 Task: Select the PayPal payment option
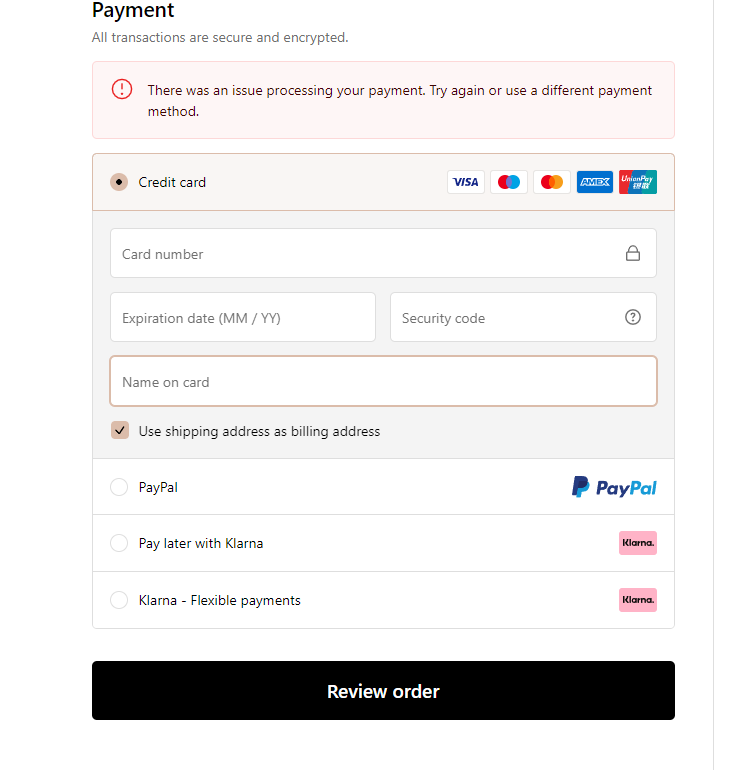(x=119, y=487)
